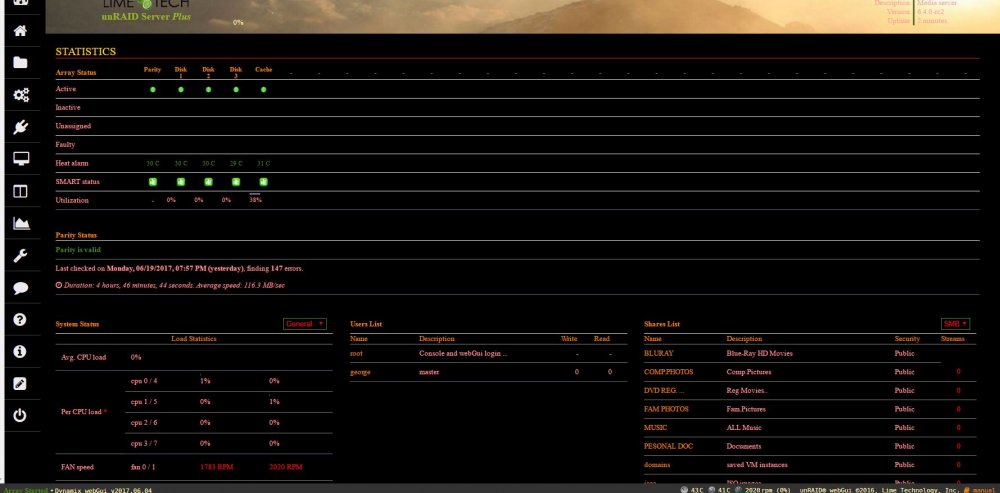Toggle Help with the question mark icon
The width and height of the screenshot is (1000, 493).
coord(20,320)
